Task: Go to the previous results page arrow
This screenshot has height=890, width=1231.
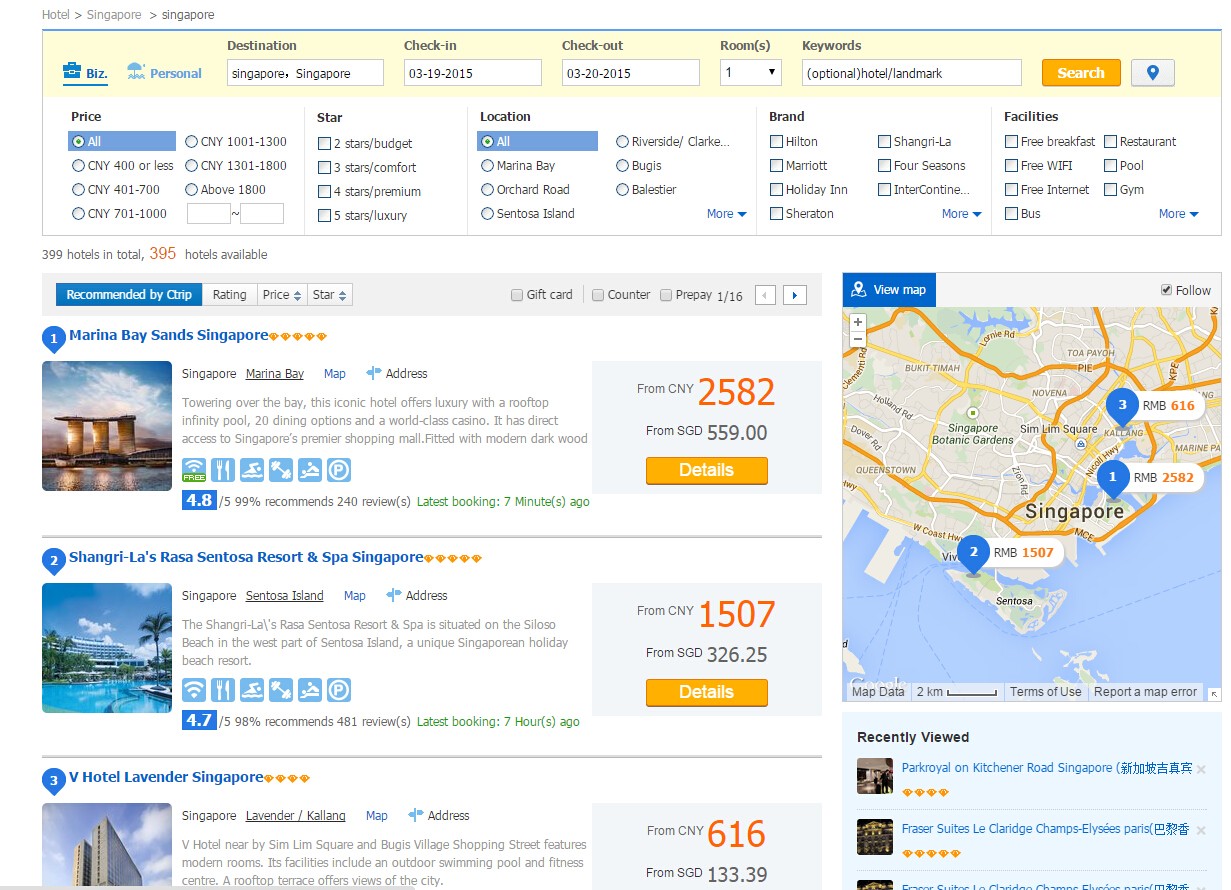Action: [x=765, y=295]
